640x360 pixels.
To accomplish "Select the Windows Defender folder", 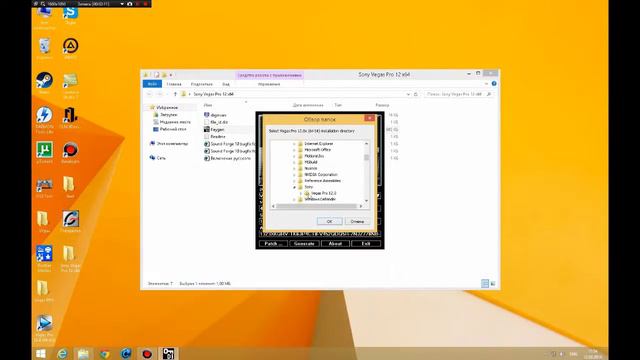I will click(320, 199).
